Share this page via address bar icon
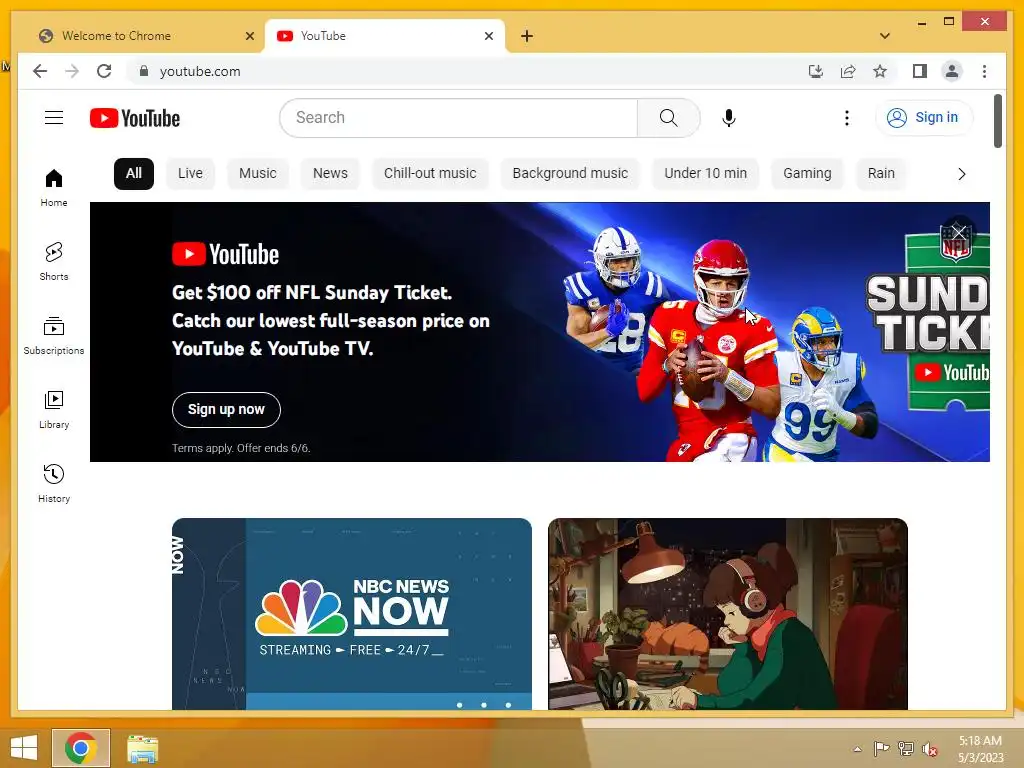 point(848,71)
